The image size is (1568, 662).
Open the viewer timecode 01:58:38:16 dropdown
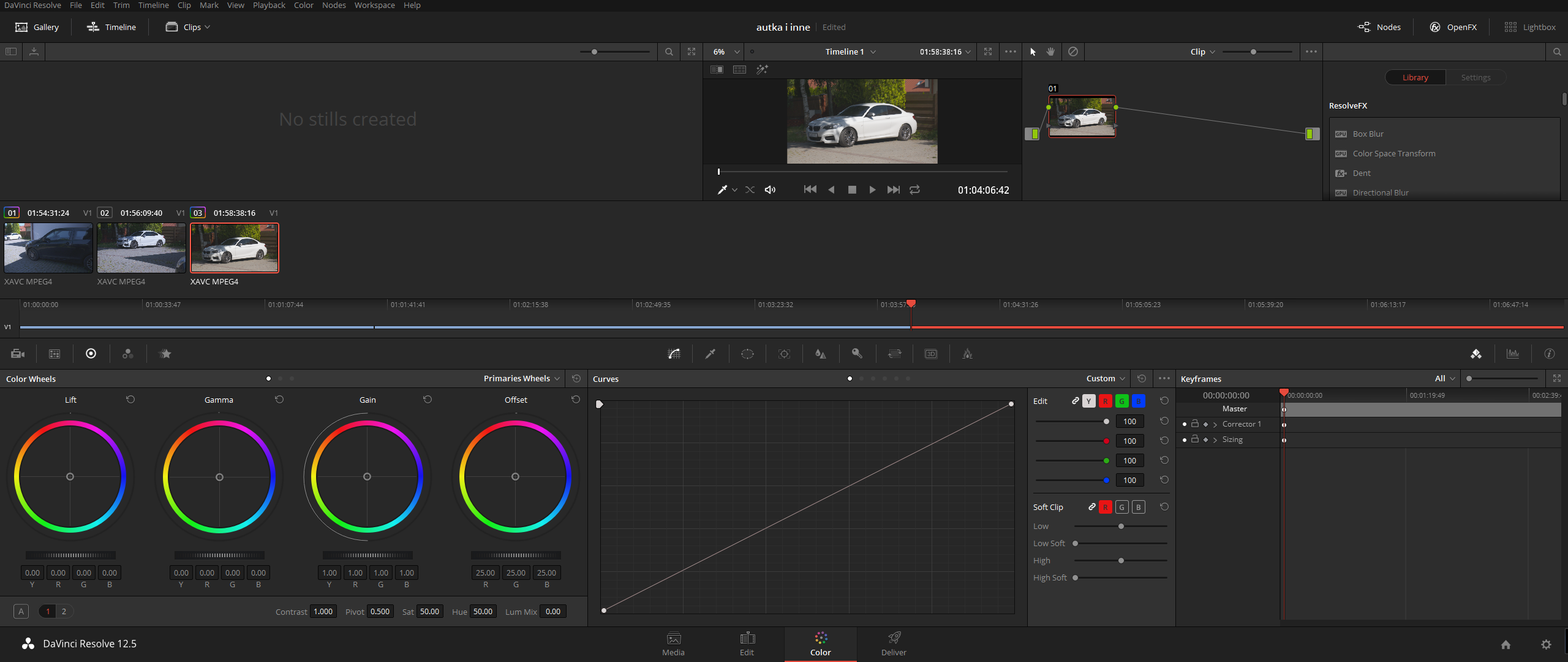[945, 52]
